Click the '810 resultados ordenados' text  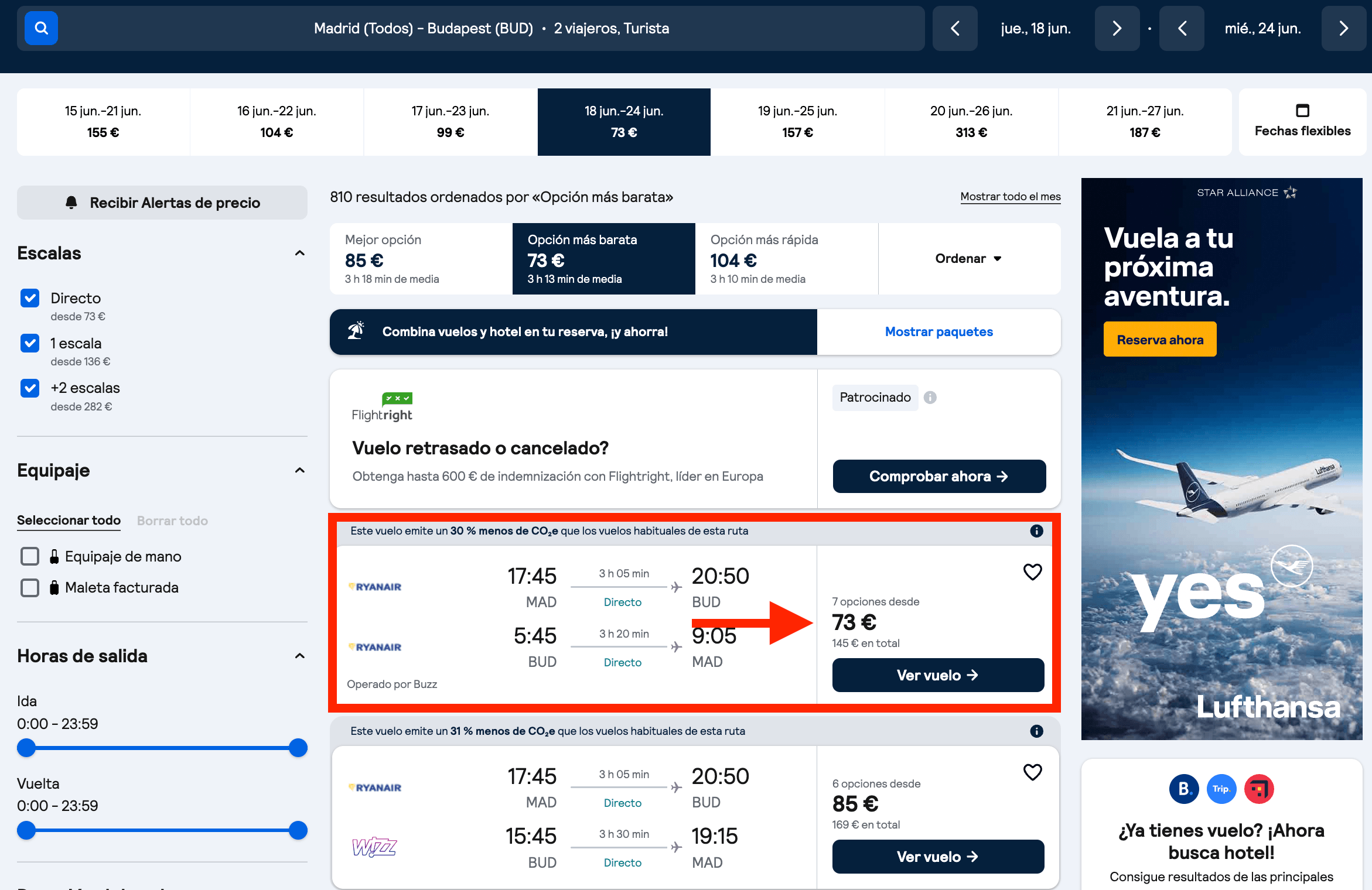pos(501,197)
